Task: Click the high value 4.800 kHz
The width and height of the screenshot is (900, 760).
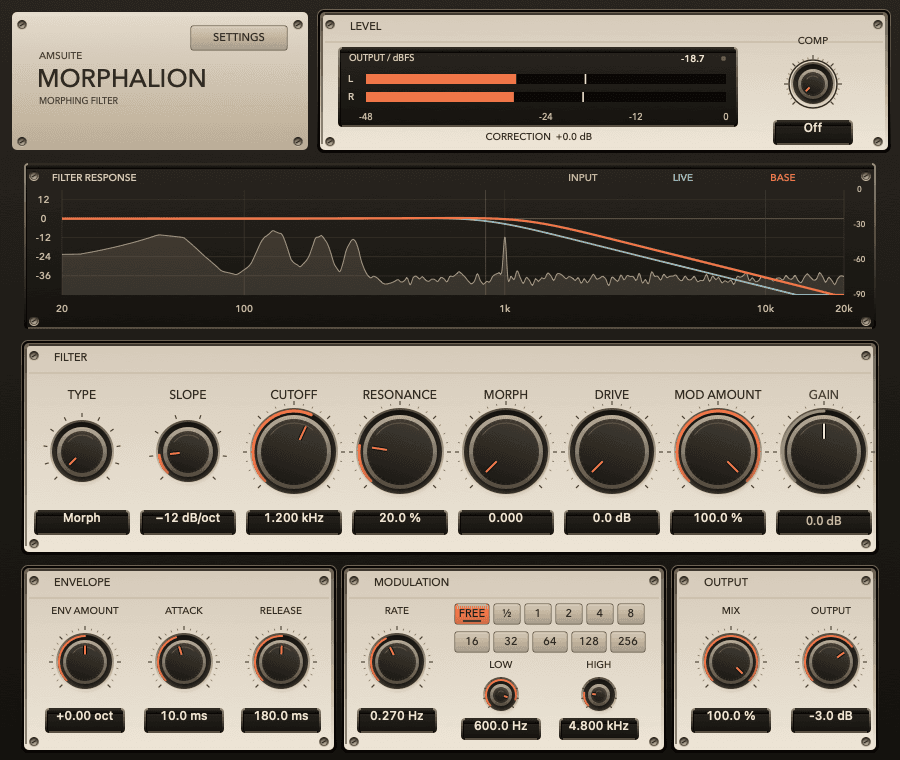Action: coord(599,728)
